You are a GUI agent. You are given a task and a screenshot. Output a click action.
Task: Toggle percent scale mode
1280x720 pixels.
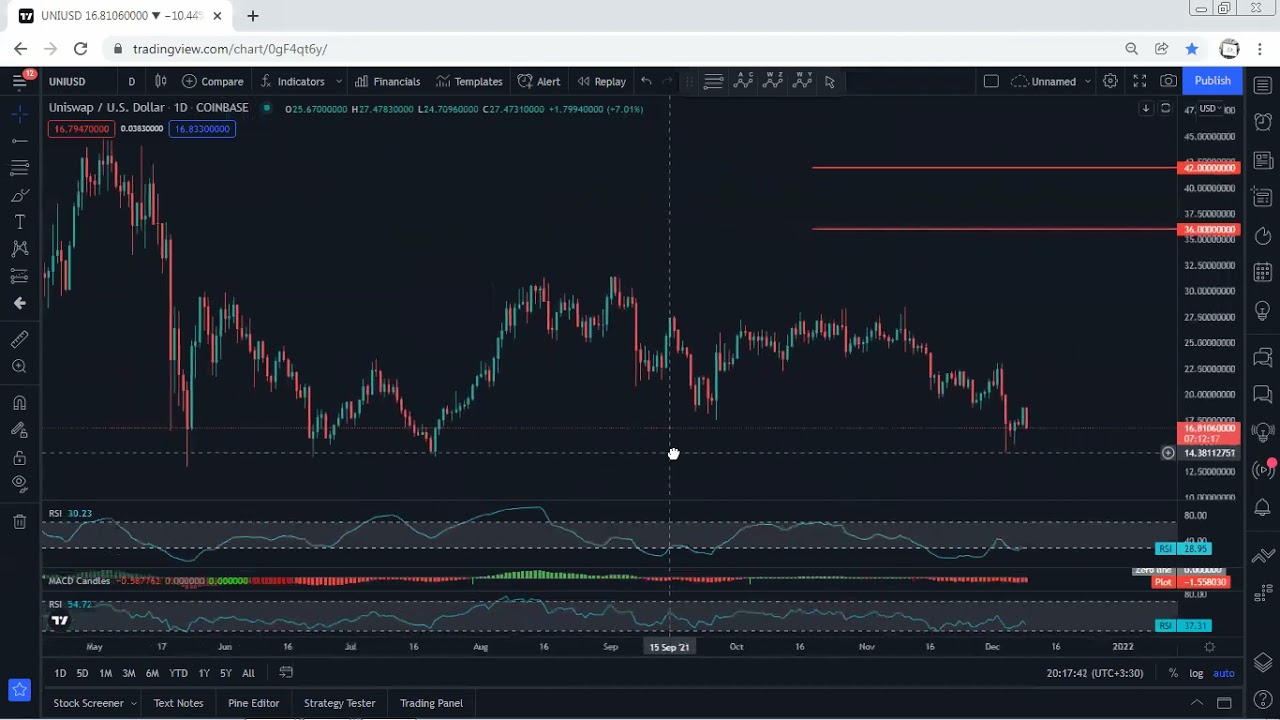pyautogui.click(x=1173, y=673)
